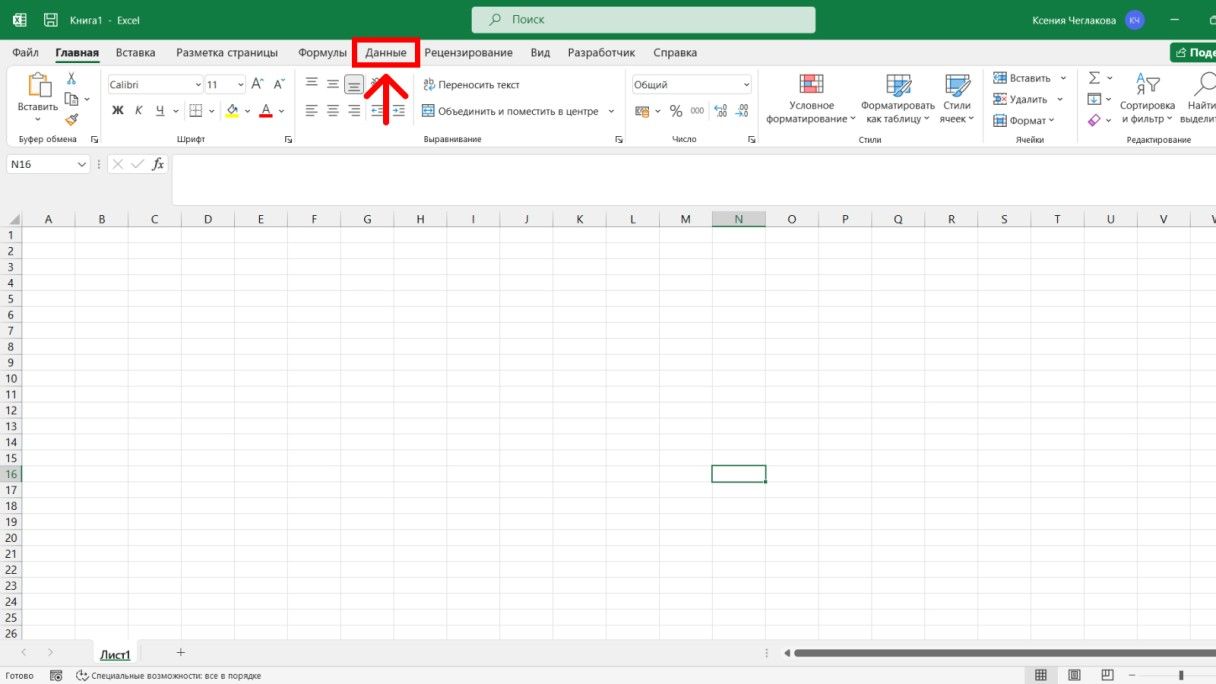This screenshot has height=684, width=1216.
Task: Click the zoom slider handle
Action: tap(1181, 676)
